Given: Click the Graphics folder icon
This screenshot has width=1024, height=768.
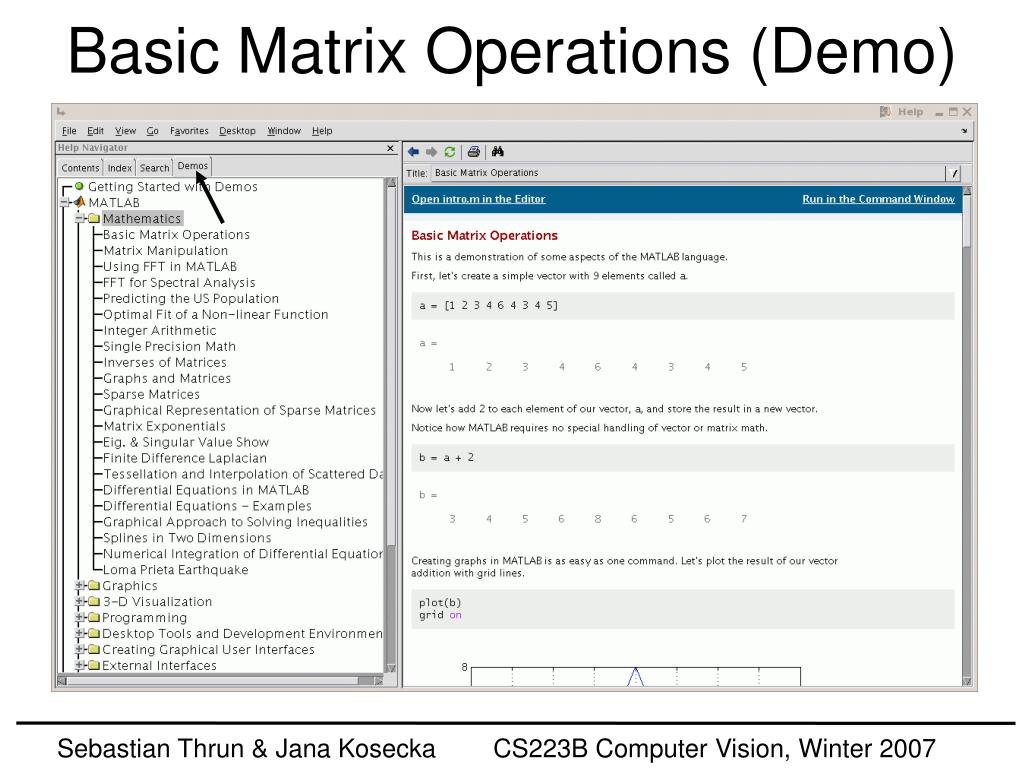Looking at the screenshot, I should 94,585.
